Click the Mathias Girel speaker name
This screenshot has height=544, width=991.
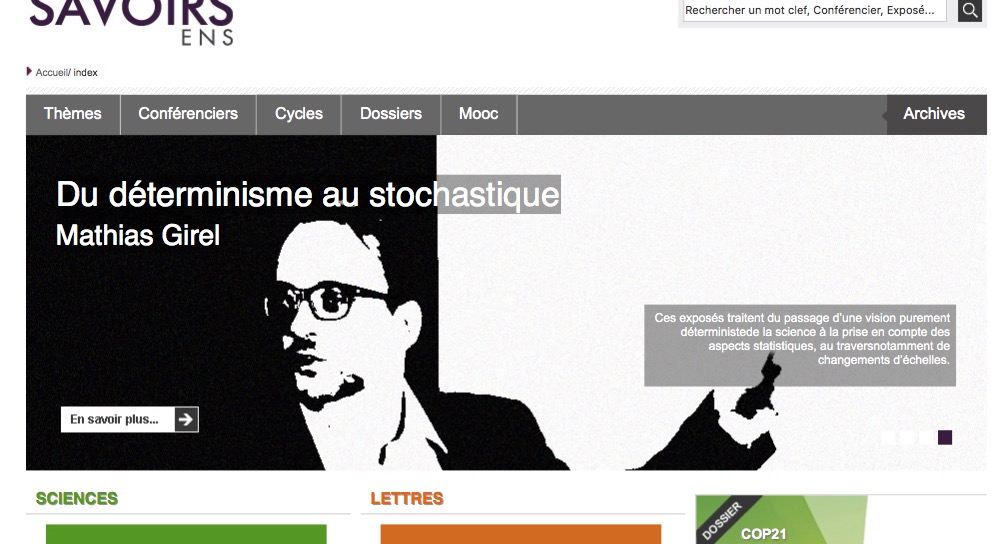click(x=138, y=236)
